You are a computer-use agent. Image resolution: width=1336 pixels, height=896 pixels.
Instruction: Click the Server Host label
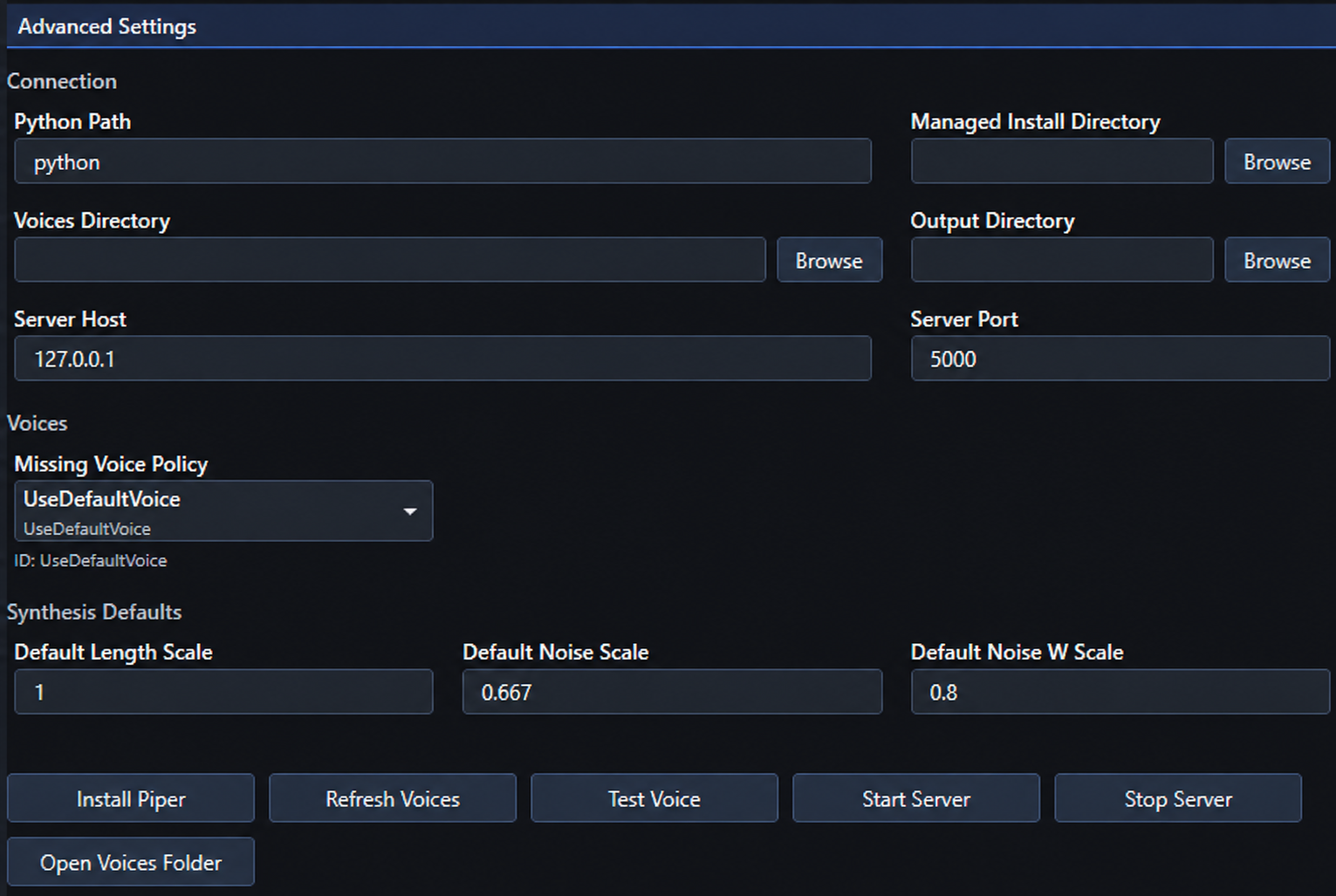[70, 319]
